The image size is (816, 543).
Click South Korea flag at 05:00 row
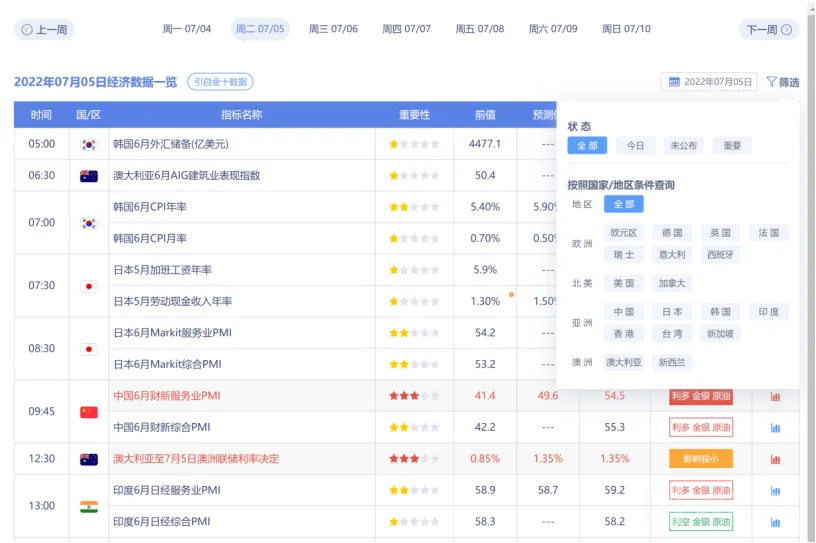click(x=89, y=145)
